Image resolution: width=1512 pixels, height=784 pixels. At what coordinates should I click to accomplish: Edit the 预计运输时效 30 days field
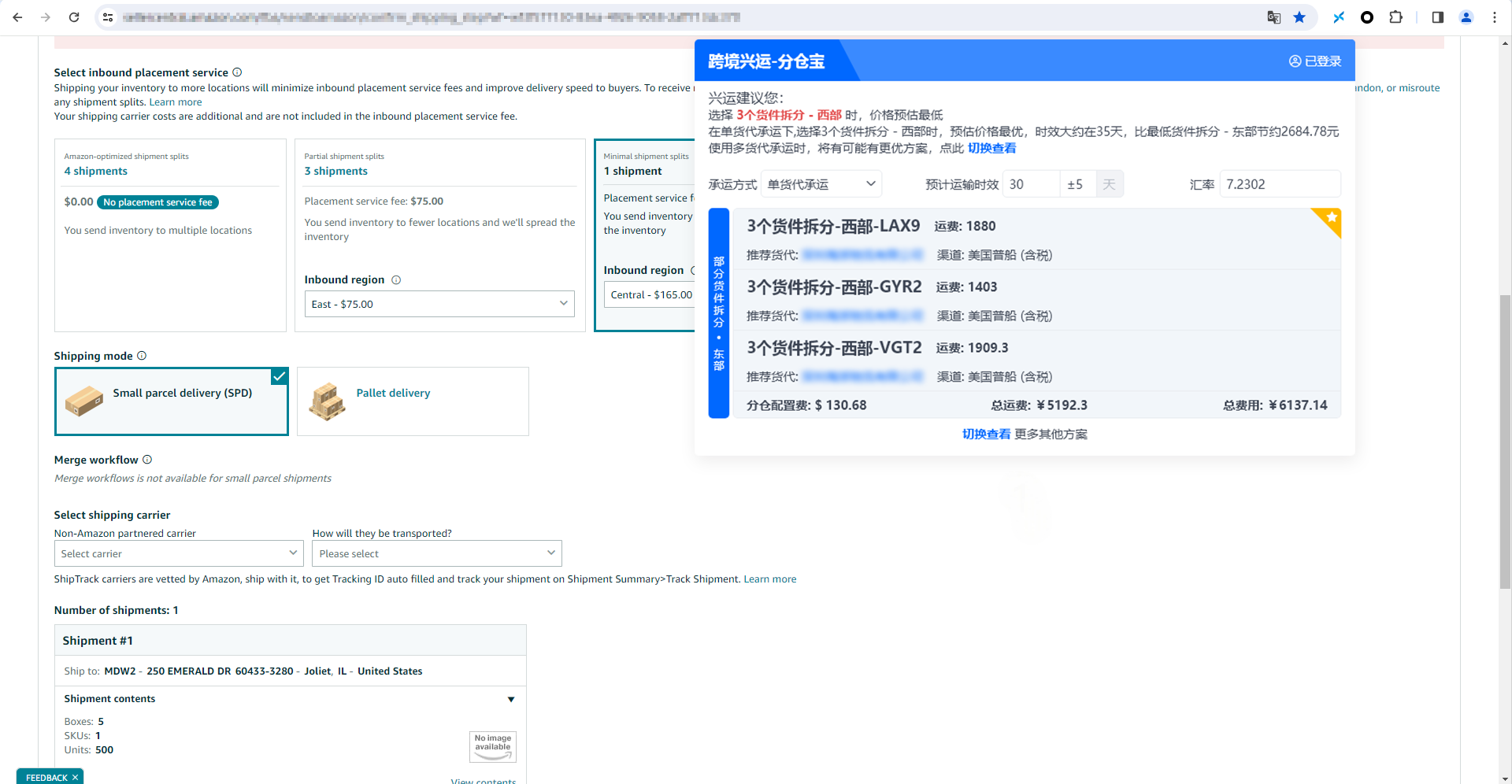click(1031, 184)
